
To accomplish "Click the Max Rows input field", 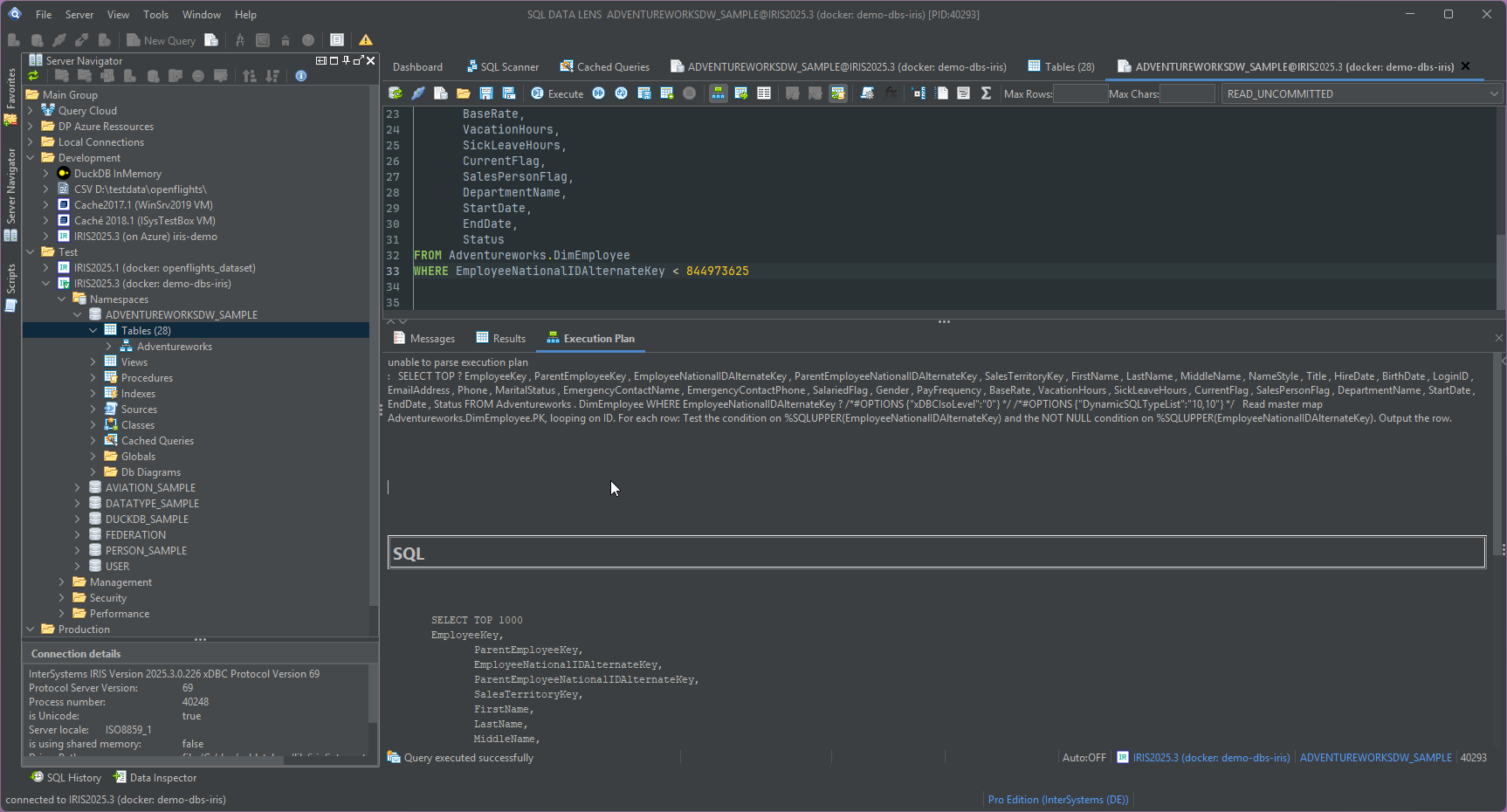I will coord(1080,93).
